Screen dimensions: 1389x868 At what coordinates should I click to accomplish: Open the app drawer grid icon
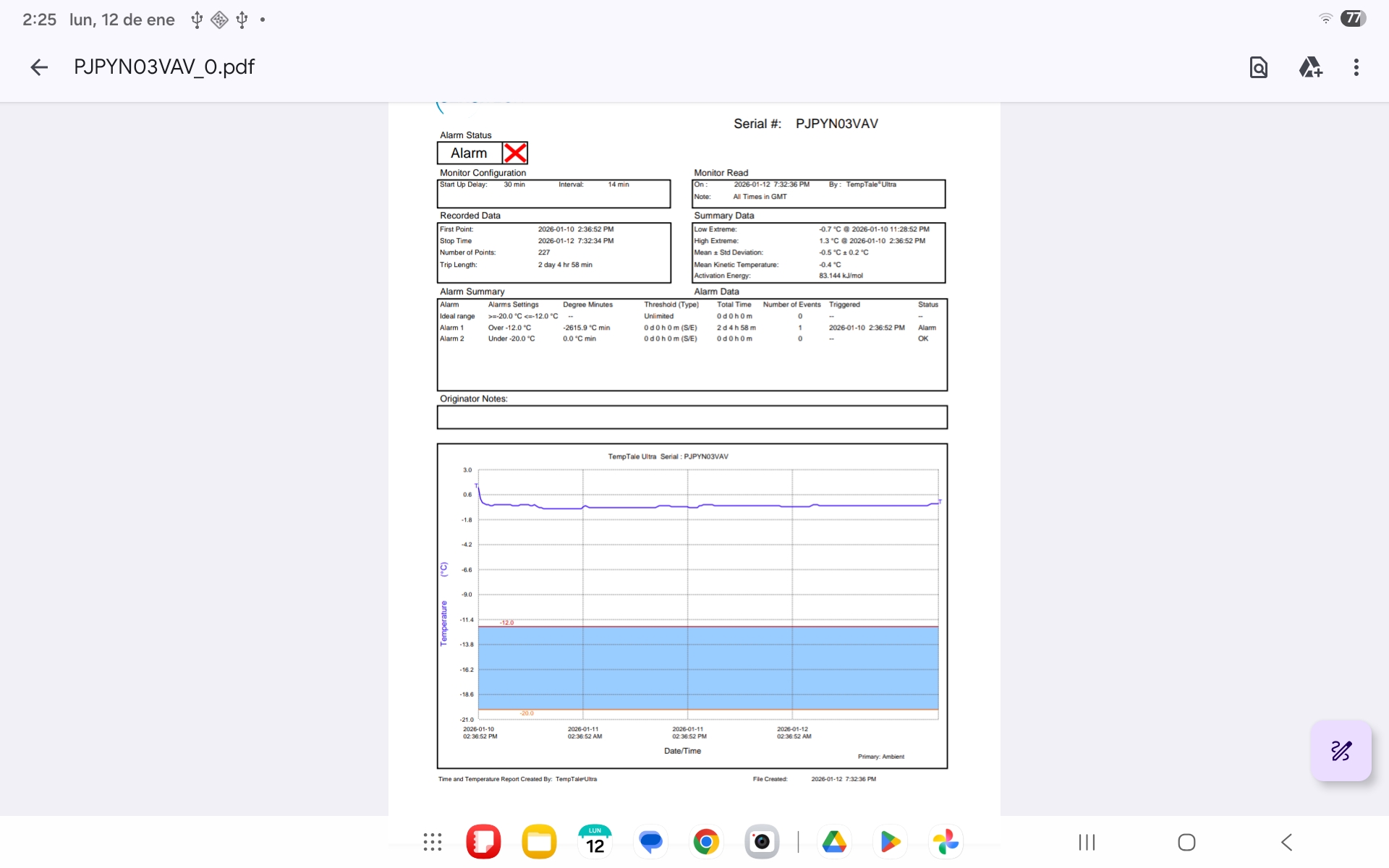433,842
